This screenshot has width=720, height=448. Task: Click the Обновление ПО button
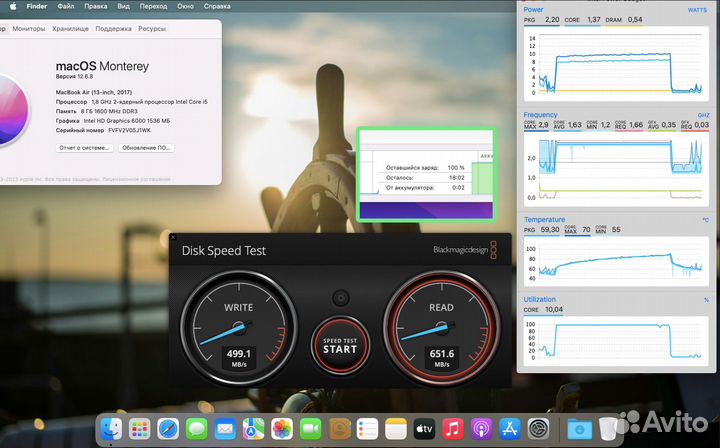tap(146, 148)
